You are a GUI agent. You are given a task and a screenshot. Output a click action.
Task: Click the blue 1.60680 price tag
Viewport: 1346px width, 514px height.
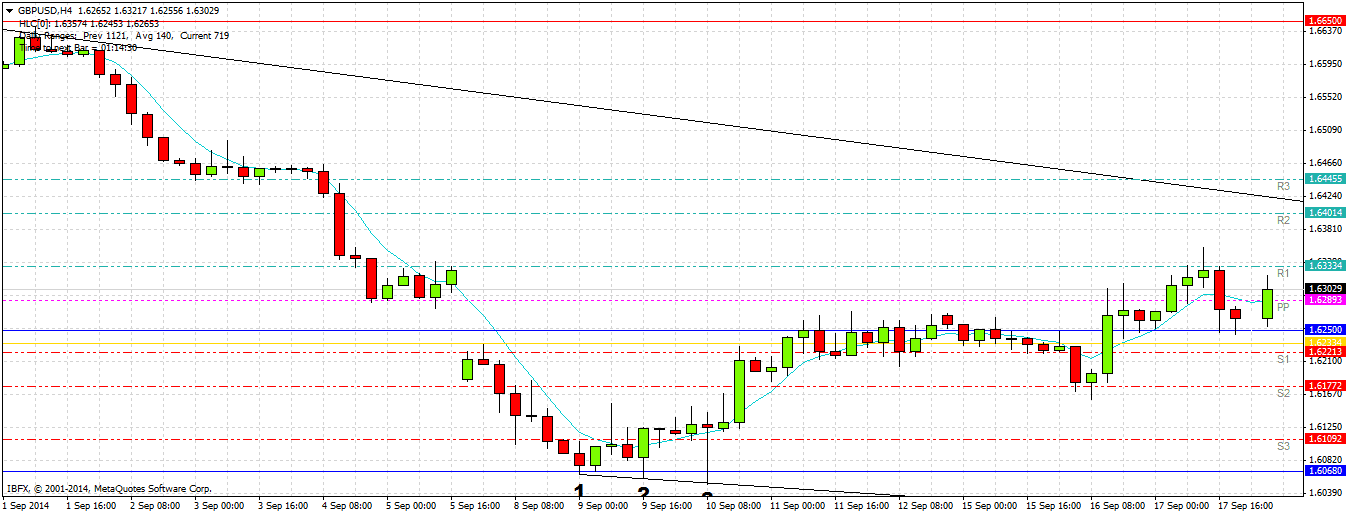click(x=1325, y=471)
